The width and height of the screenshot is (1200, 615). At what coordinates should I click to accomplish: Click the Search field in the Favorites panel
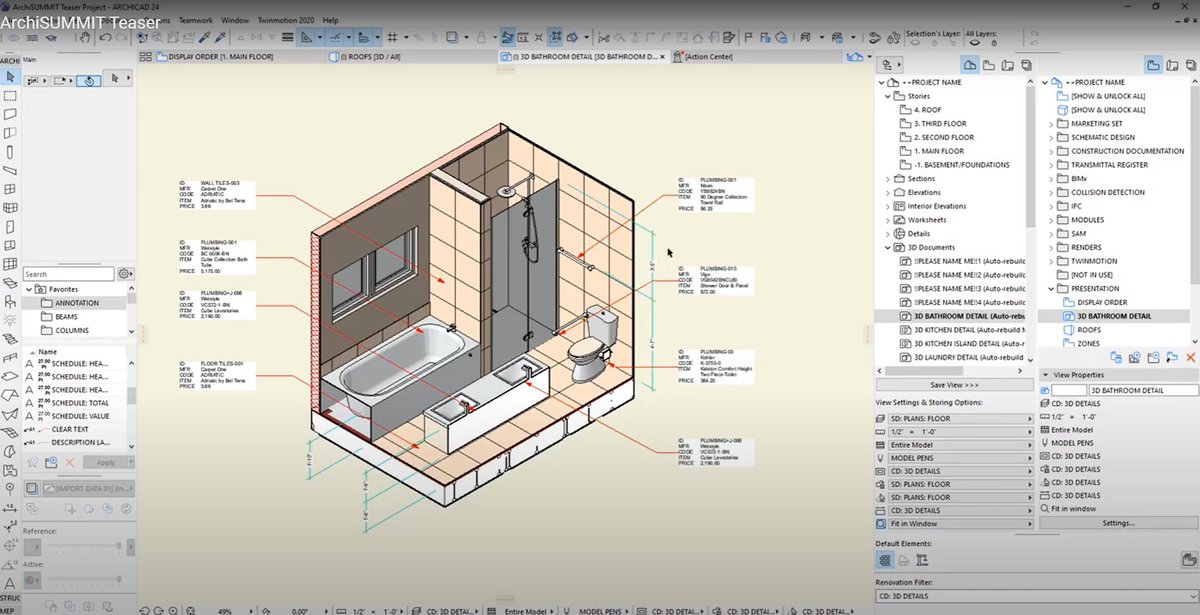(x=70, y=274)
